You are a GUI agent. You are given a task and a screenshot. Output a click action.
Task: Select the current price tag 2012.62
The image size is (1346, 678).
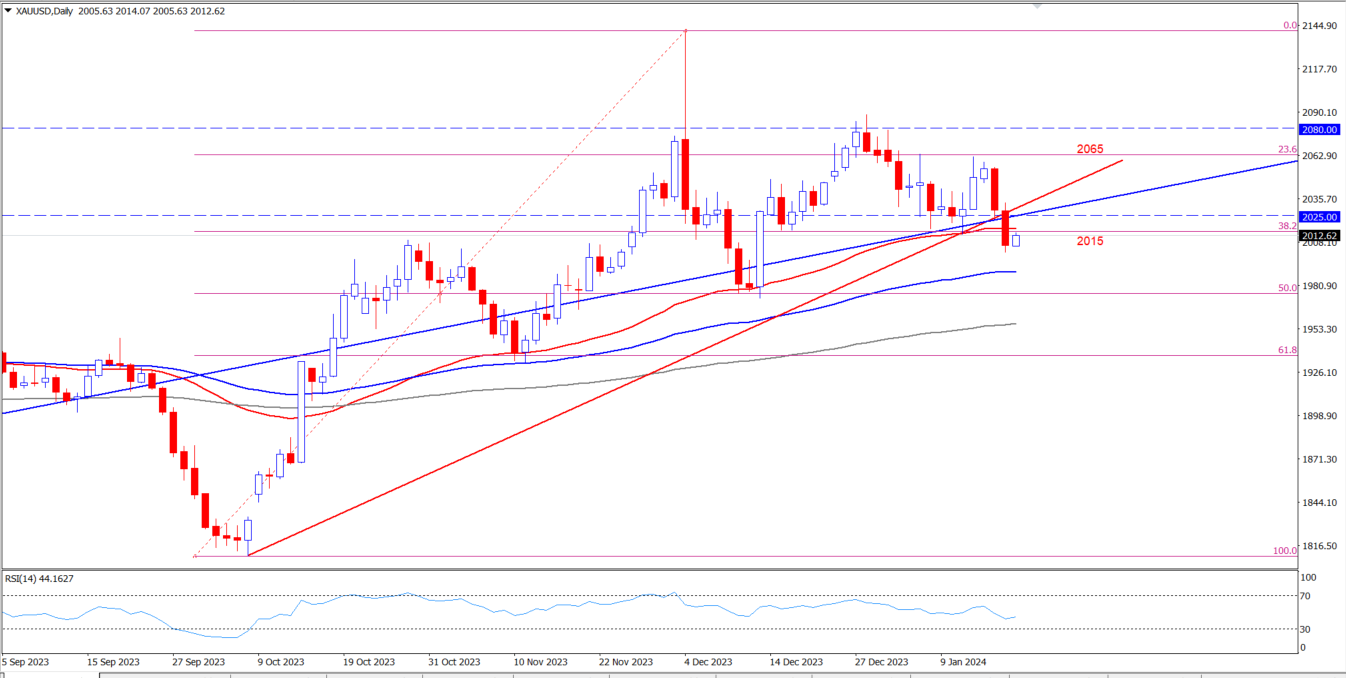[x=1321, y=236]
